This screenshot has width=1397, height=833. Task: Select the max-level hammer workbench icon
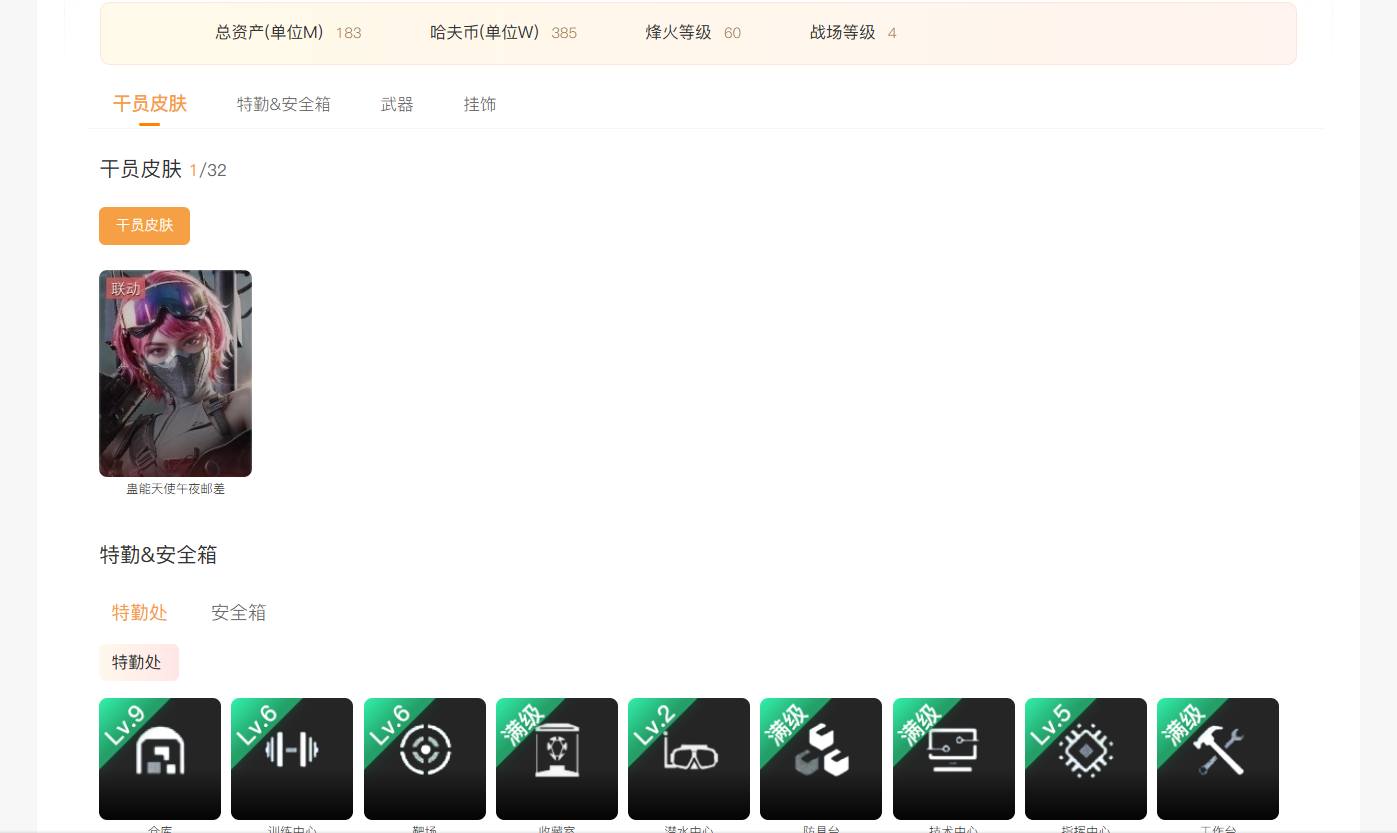1218,759
